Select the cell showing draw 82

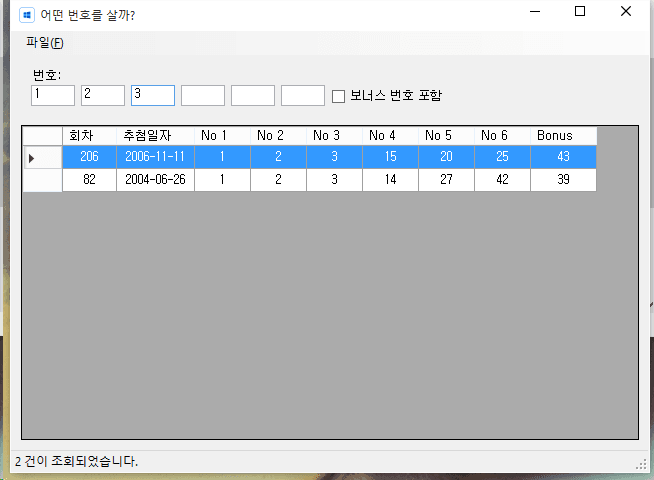89,180
